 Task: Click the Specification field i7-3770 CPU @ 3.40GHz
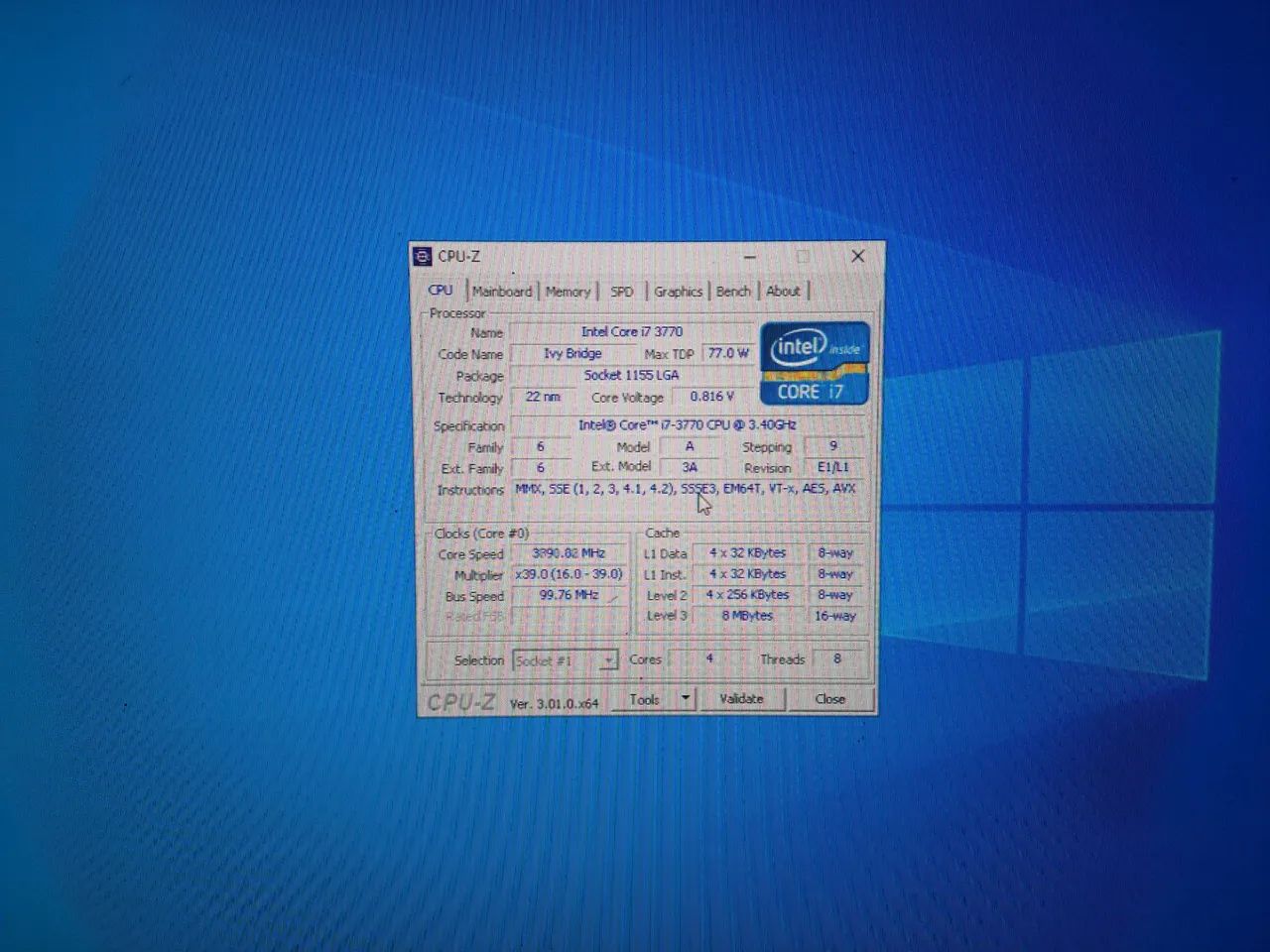(688, 425)
